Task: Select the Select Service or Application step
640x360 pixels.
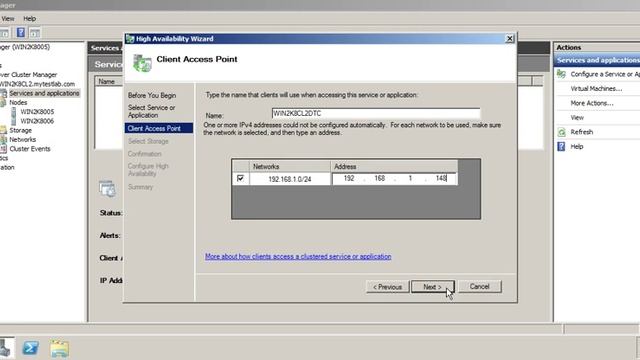Action: coord(151,111)
